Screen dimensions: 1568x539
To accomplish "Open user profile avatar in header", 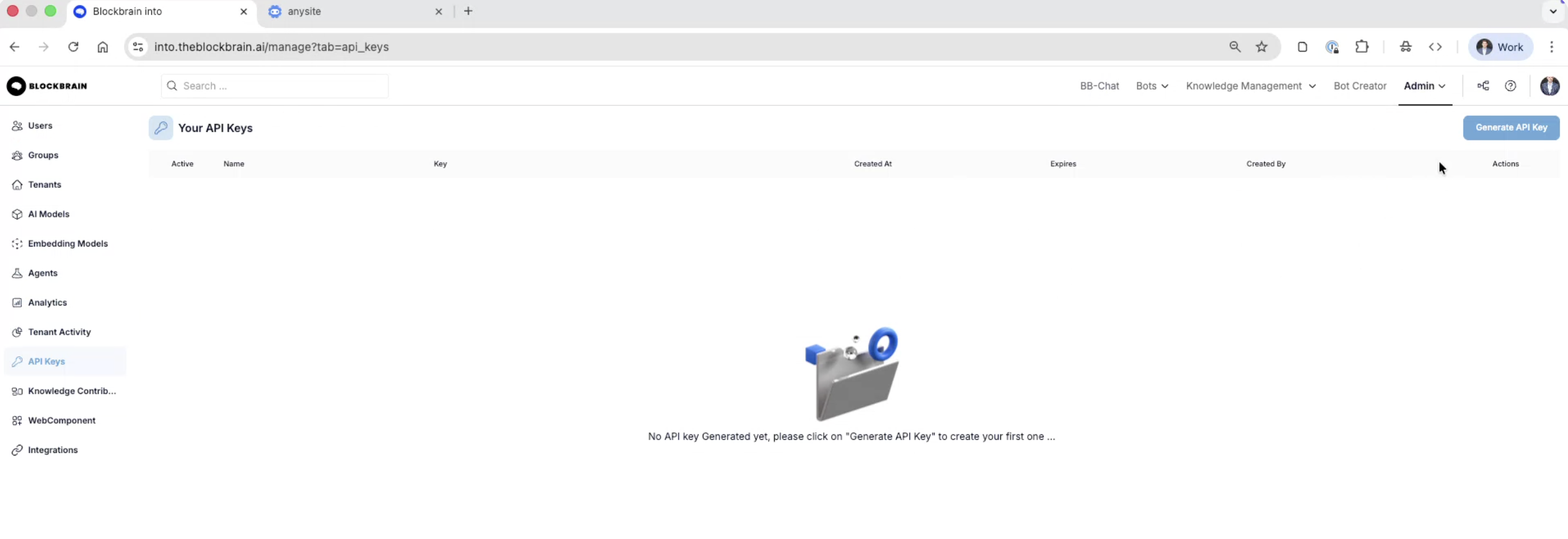I will click(1549, 86).
